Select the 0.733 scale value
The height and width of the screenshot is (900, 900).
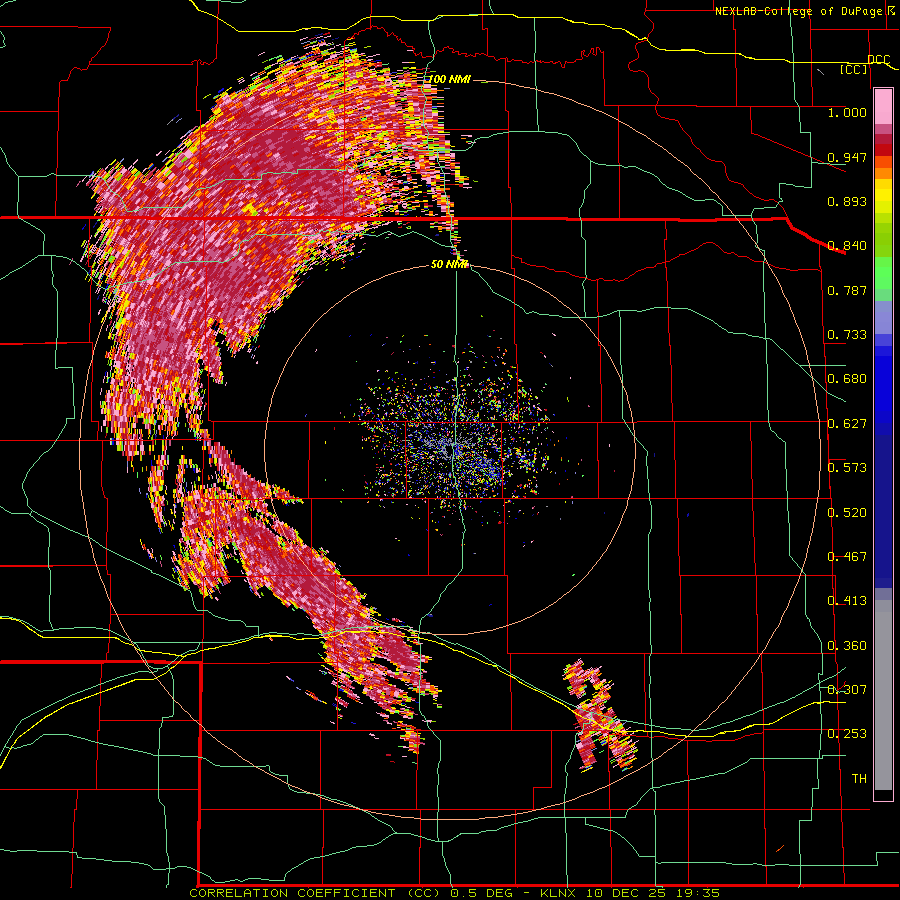click(x=847, y=335)
